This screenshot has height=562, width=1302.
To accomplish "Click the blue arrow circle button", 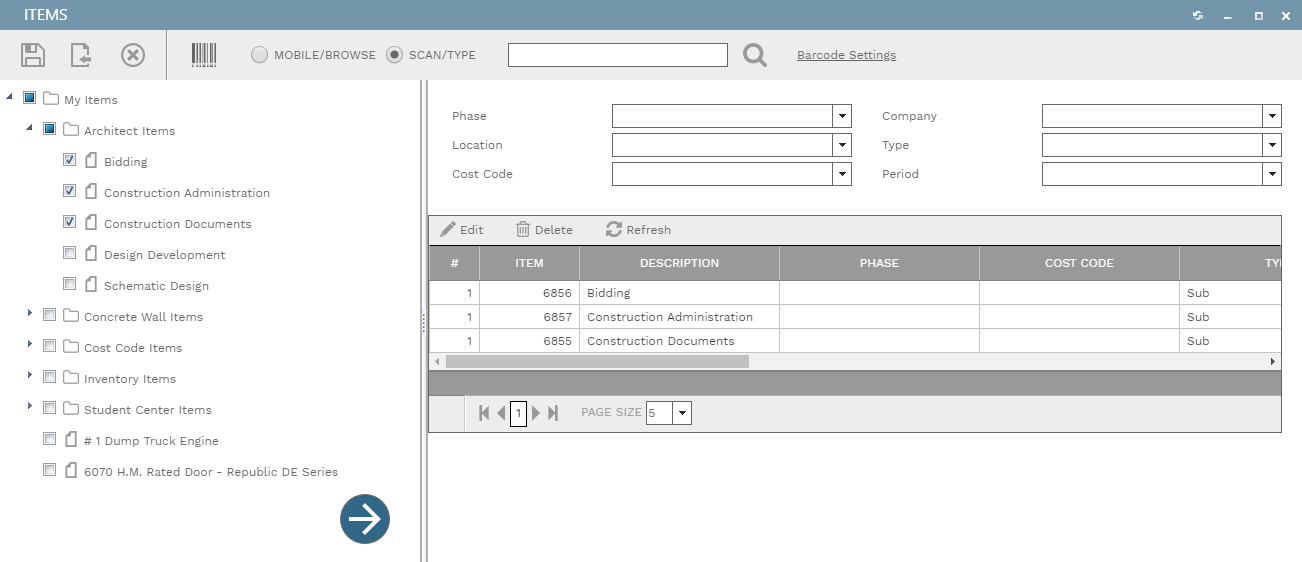I will [x=365, y=519].
